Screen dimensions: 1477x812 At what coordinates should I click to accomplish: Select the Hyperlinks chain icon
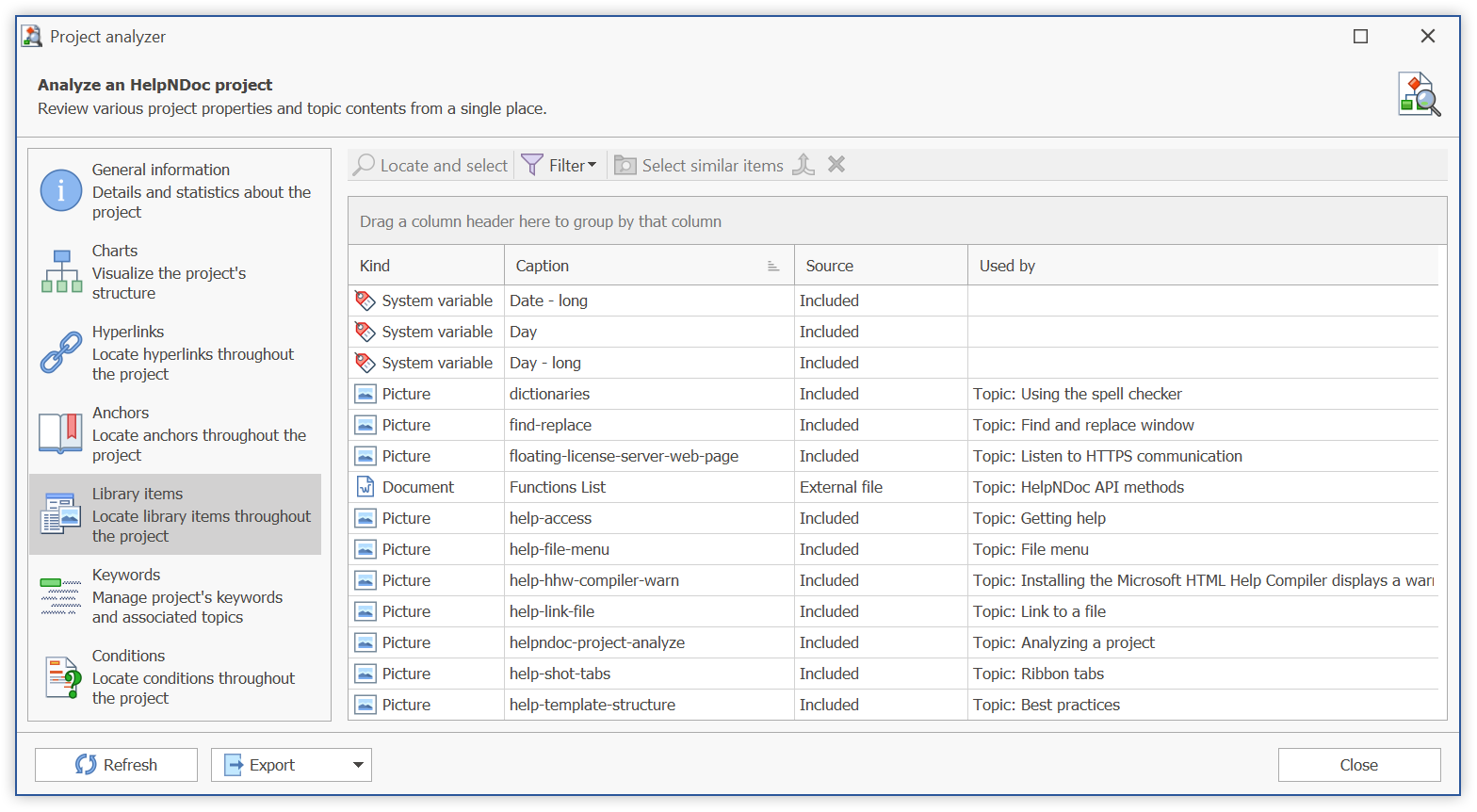[x=61, y=352]
